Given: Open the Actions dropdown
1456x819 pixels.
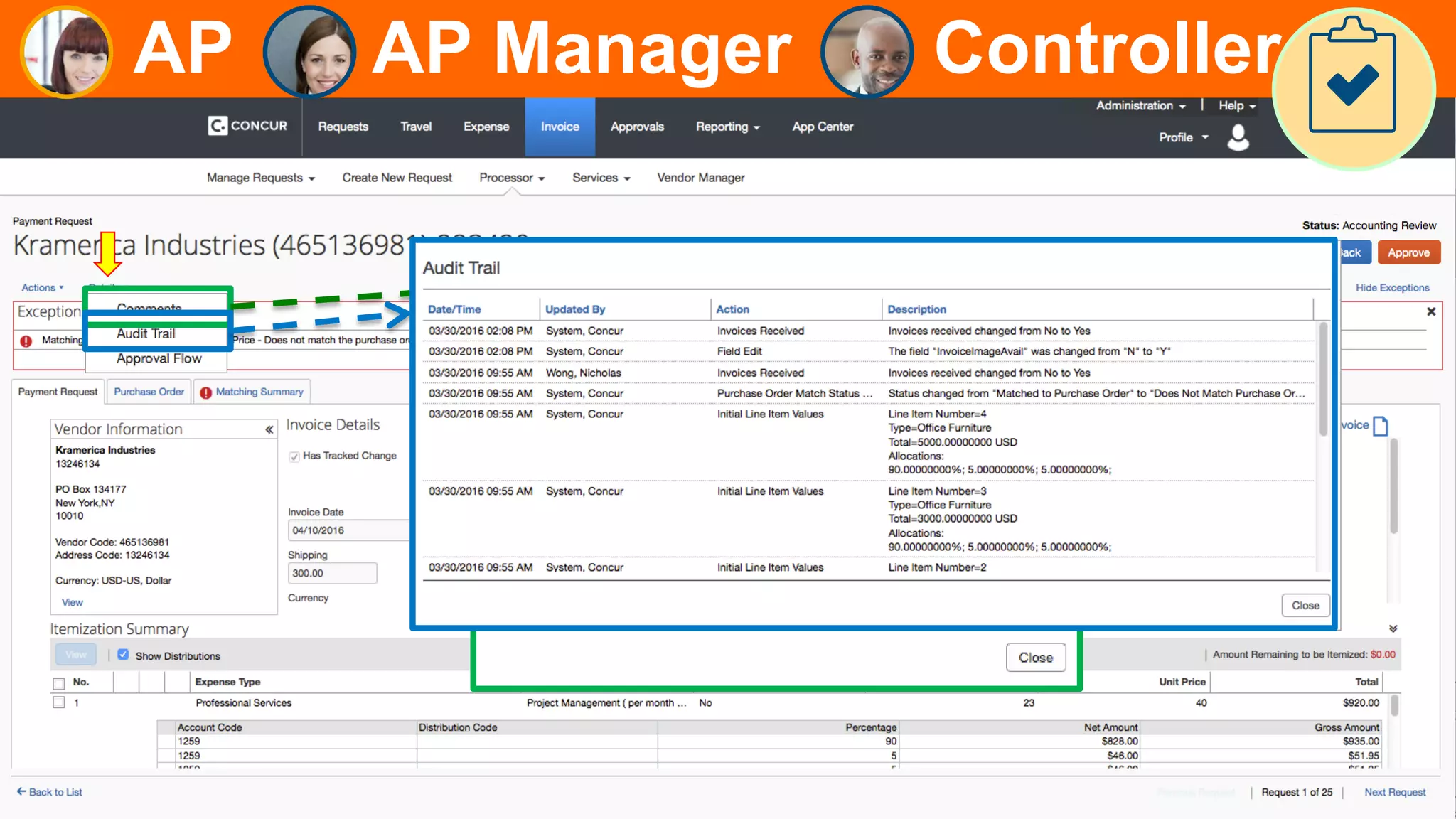Looking at the screenshot, I should point(43,287).
